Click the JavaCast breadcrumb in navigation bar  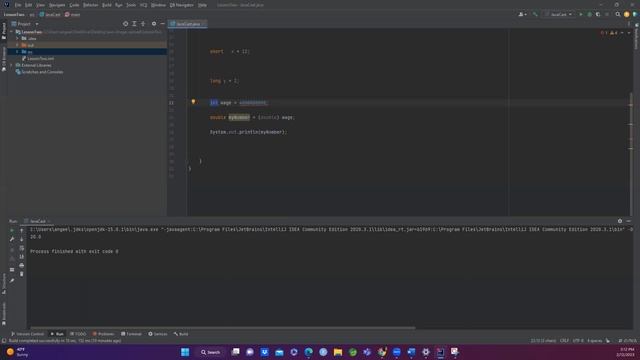(x=50, y=15)
